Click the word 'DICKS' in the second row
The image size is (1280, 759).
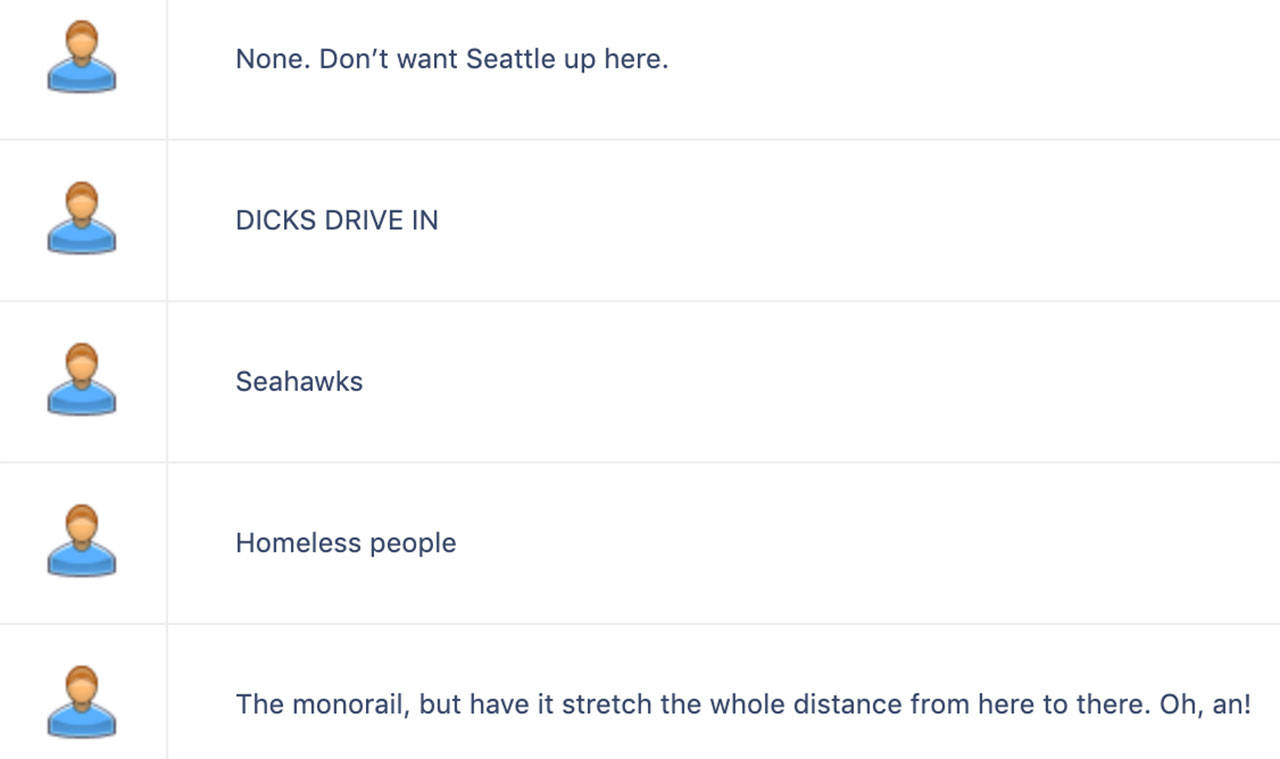(275, 220)
